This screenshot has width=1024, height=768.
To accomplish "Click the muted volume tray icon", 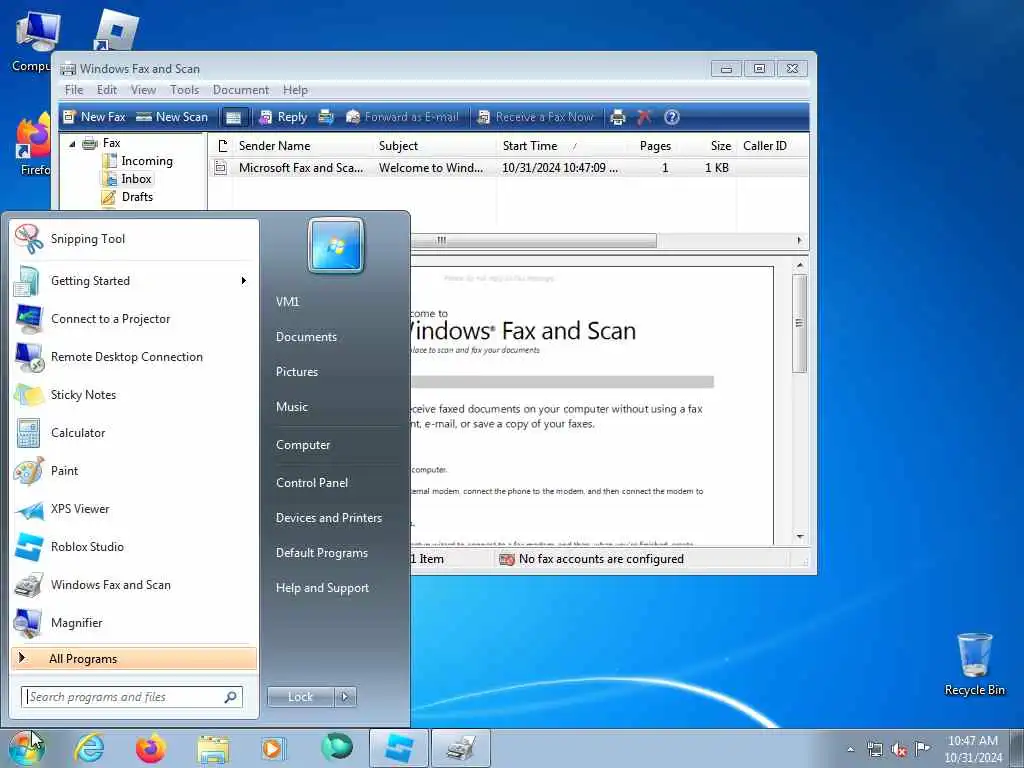I will (899, 749).
